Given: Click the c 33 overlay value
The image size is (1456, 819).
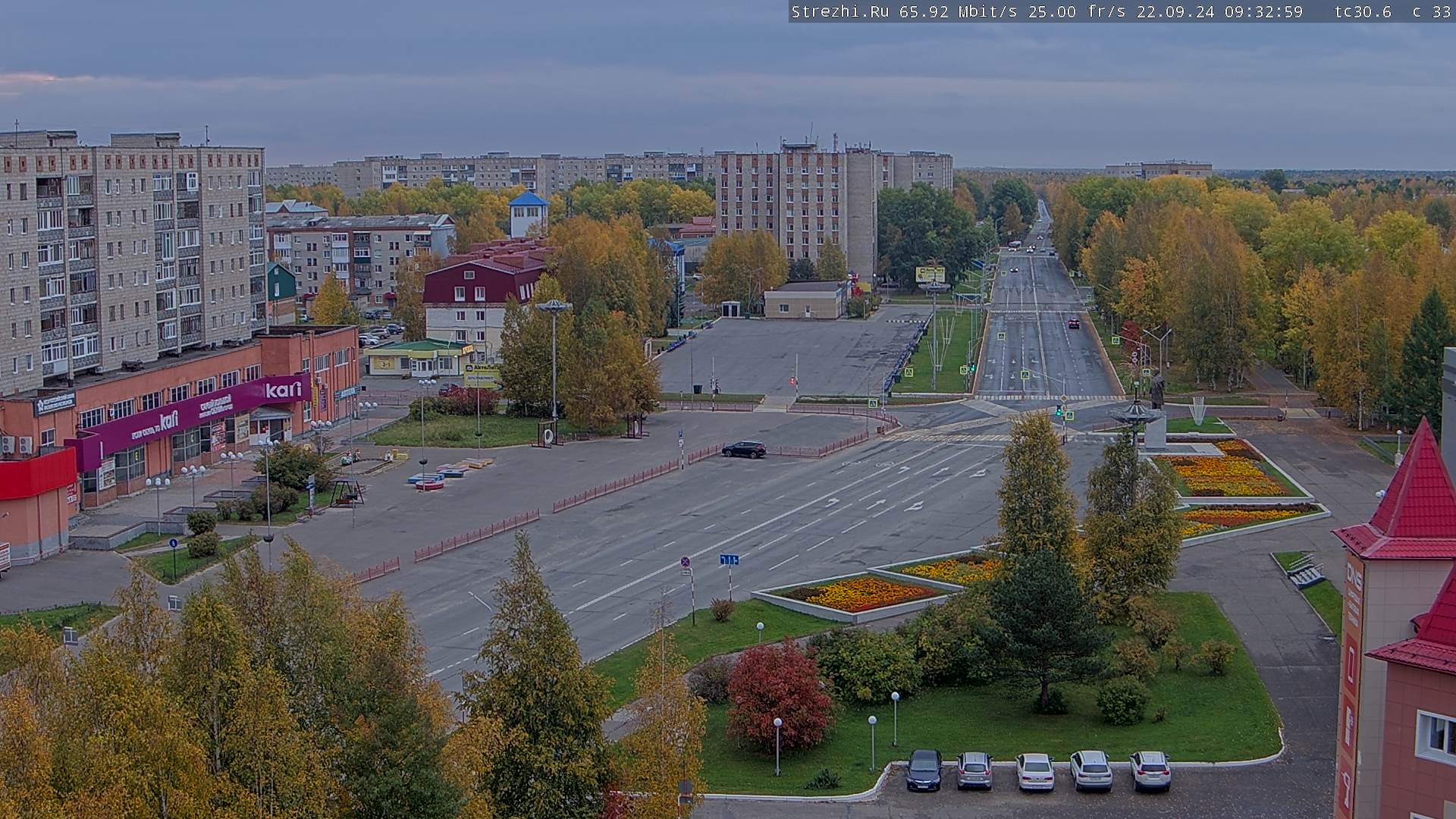Looking at the screenshot, I should coord(1432,11).
